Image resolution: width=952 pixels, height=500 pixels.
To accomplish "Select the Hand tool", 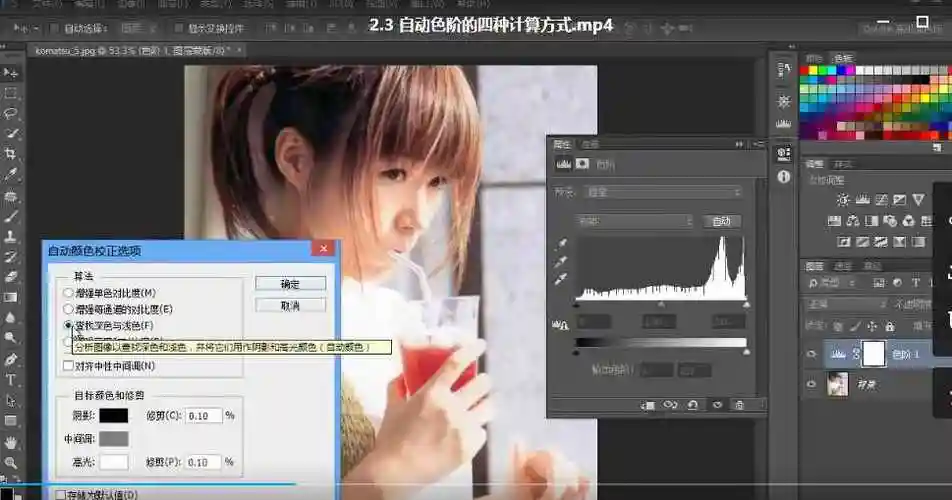I will pos(10,442).
